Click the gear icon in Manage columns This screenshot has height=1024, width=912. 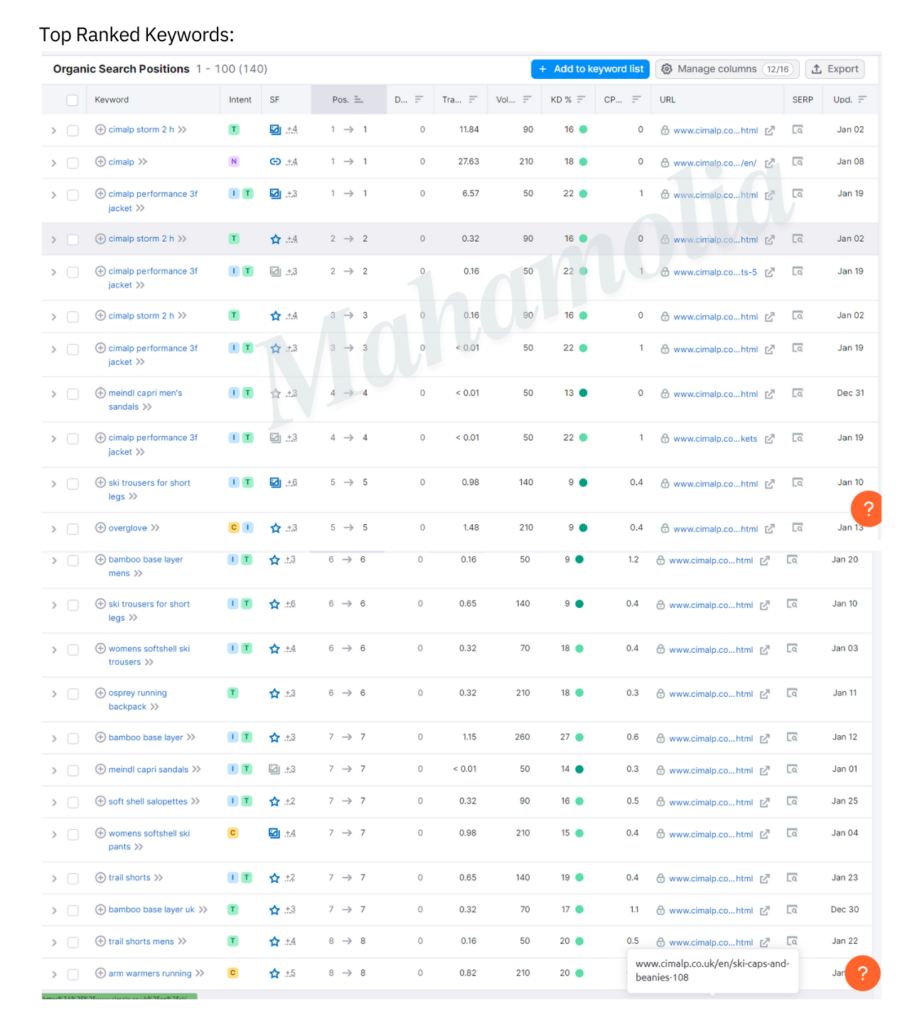(666, 69)
